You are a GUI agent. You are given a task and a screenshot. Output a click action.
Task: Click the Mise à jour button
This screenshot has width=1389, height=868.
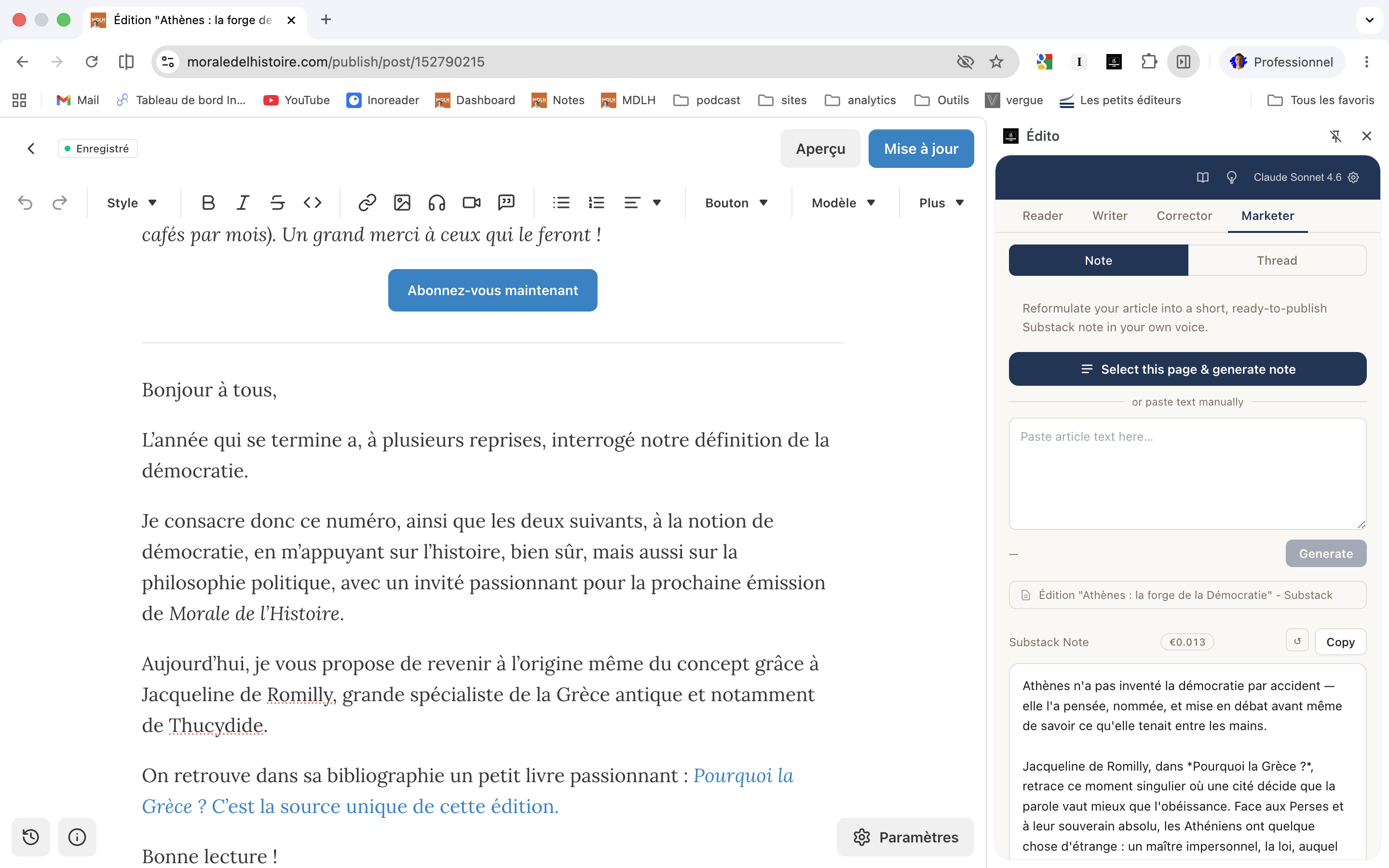click(921, 149)
